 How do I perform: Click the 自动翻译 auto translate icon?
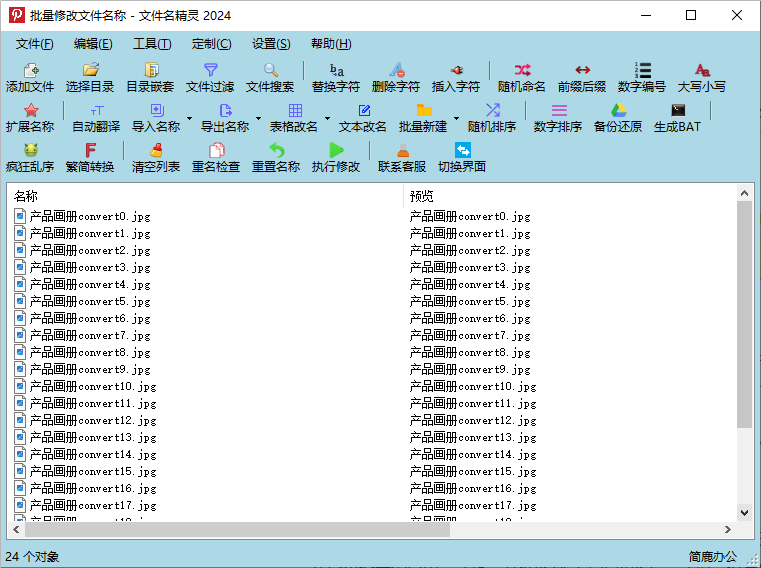point(96,117)
